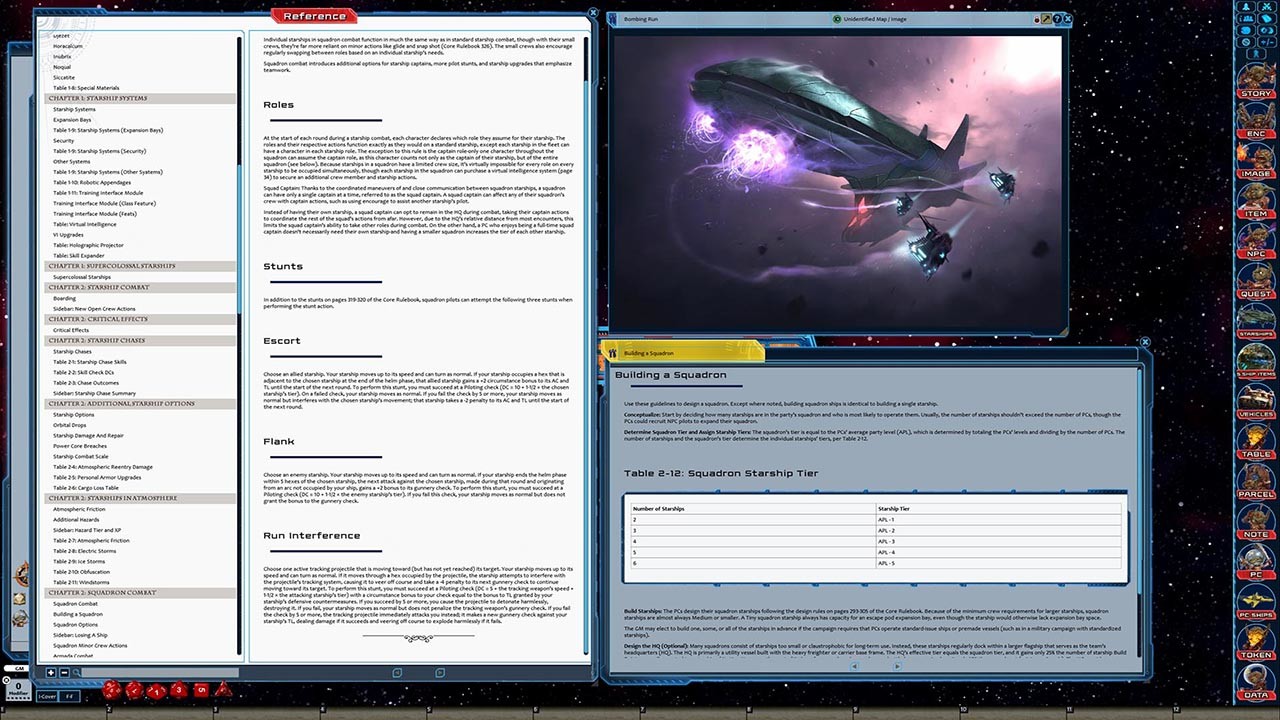The height and width of the screenshot is (720, 1280).
Task: Toggle the image identified status icon
Action: [837, 19]
